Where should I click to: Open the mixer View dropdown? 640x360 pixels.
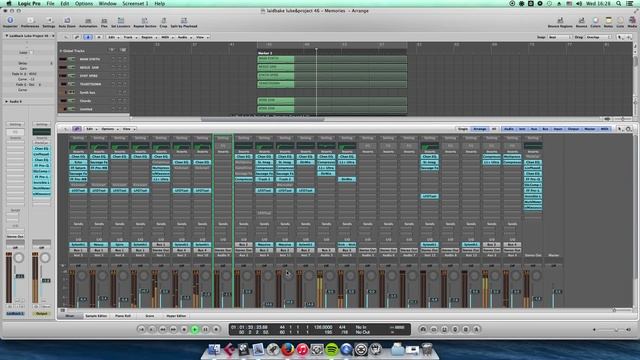pos(129,129)
